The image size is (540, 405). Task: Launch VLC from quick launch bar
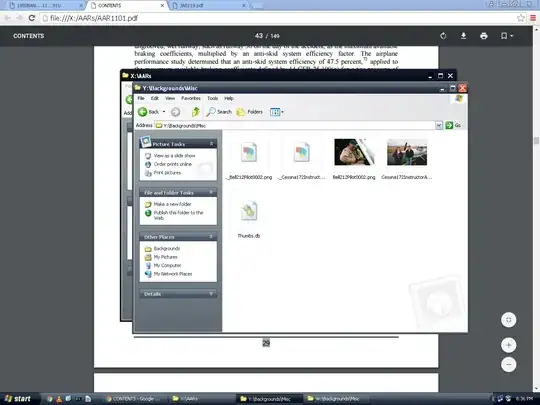(x=59, y=399)
